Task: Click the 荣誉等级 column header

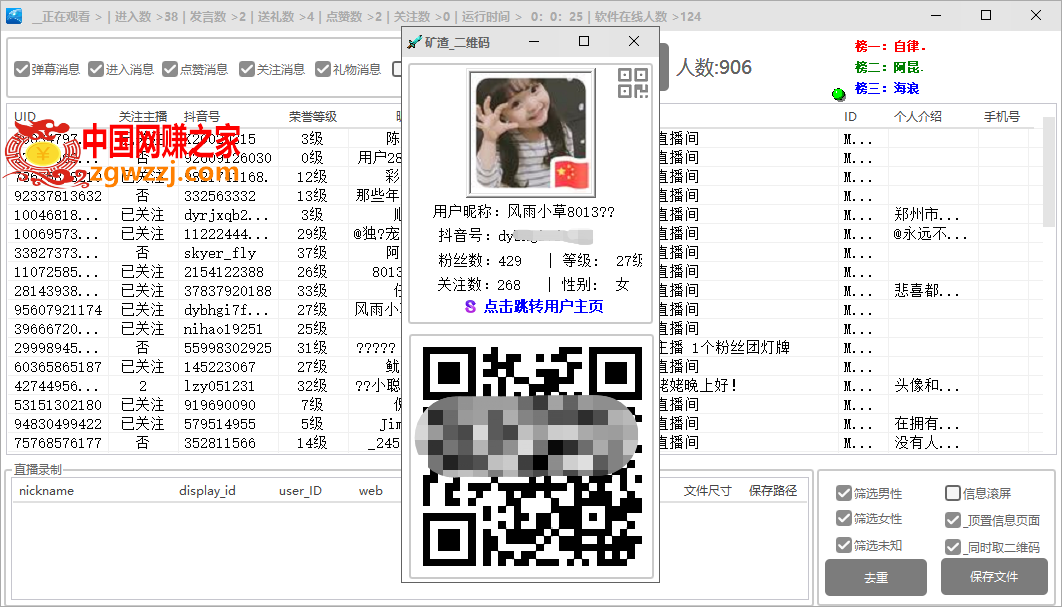Action: (313, 117)
